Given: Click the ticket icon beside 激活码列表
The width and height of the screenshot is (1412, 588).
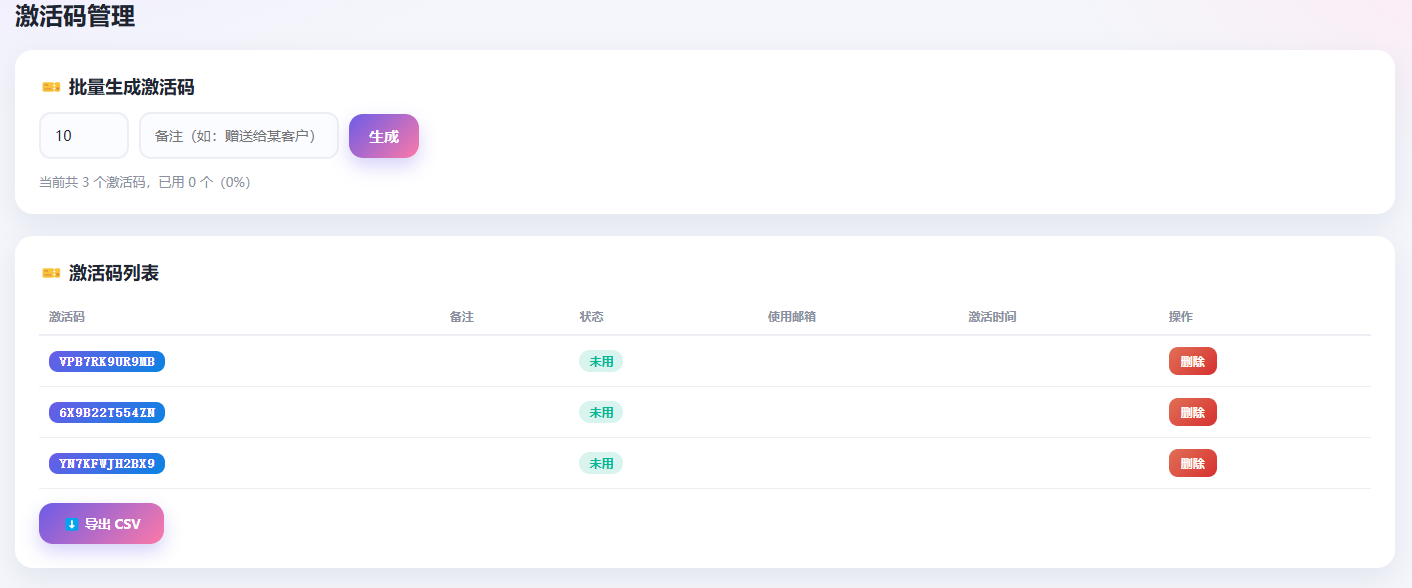Looking at the screenshot, I should (51, 273).
